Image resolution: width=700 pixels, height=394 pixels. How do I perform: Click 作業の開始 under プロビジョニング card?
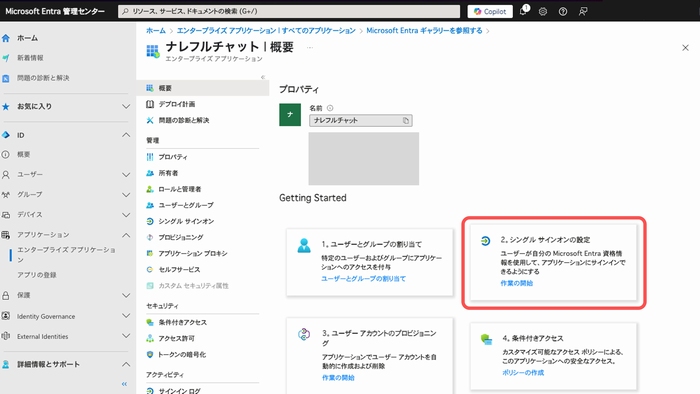[x=338, y=378]
